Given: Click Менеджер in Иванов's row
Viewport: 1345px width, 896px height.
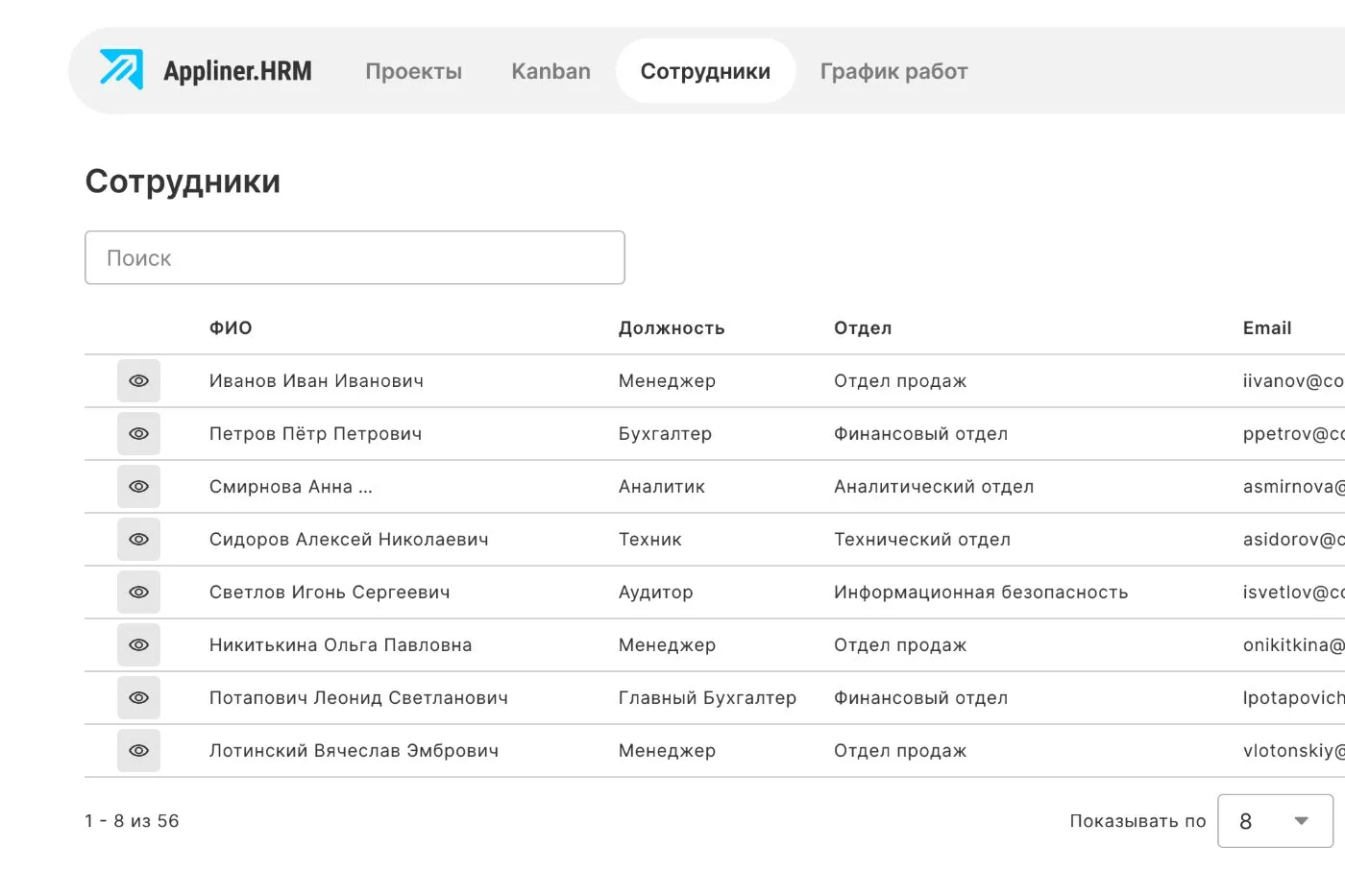Looking at the screenshot, I should tap(667, 381).
